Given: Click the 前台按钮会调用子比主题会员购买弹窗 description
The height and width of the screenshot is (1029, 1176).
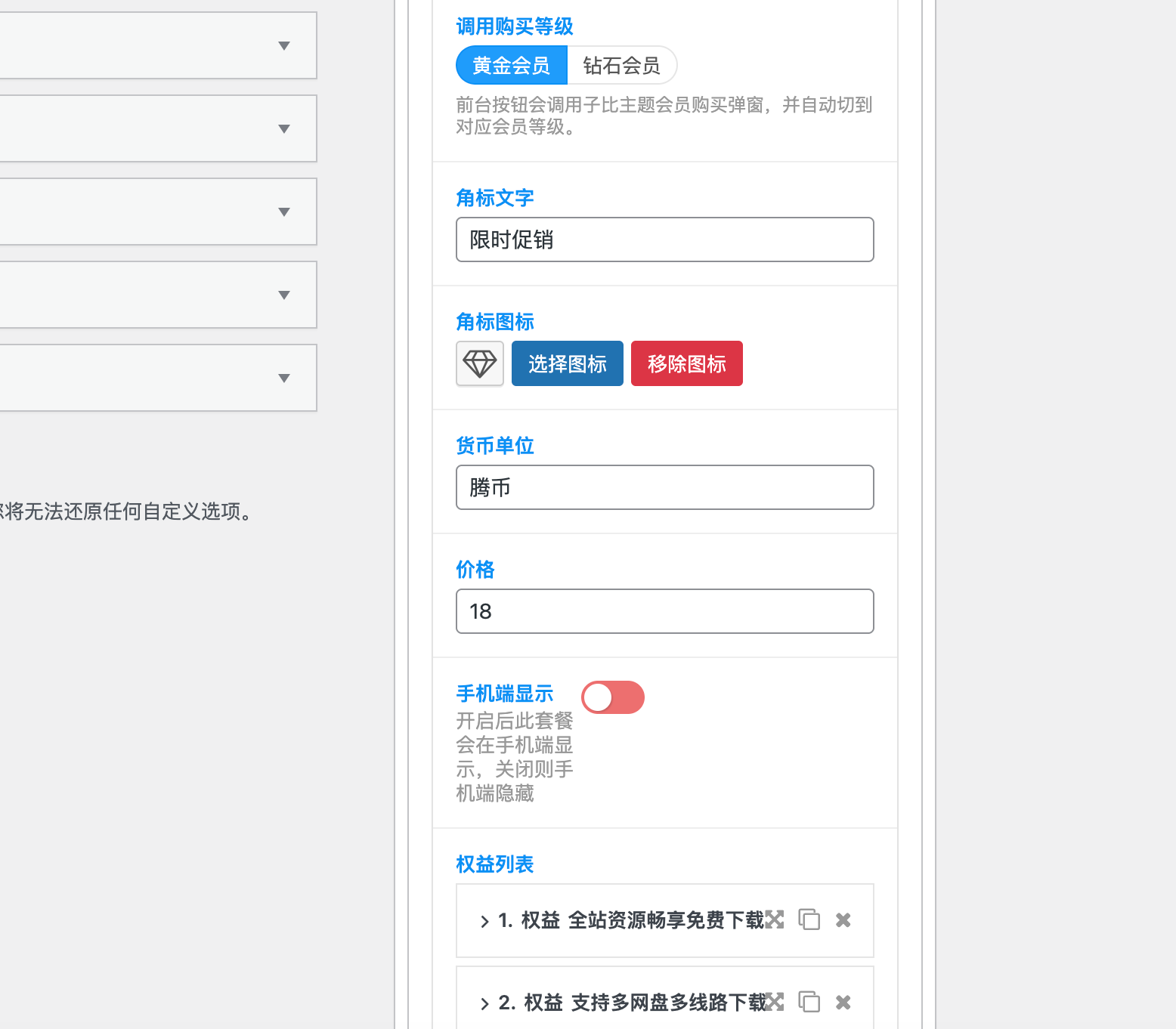Looking at the screenshot, I should pyautogui.click(x=664, y=116).
